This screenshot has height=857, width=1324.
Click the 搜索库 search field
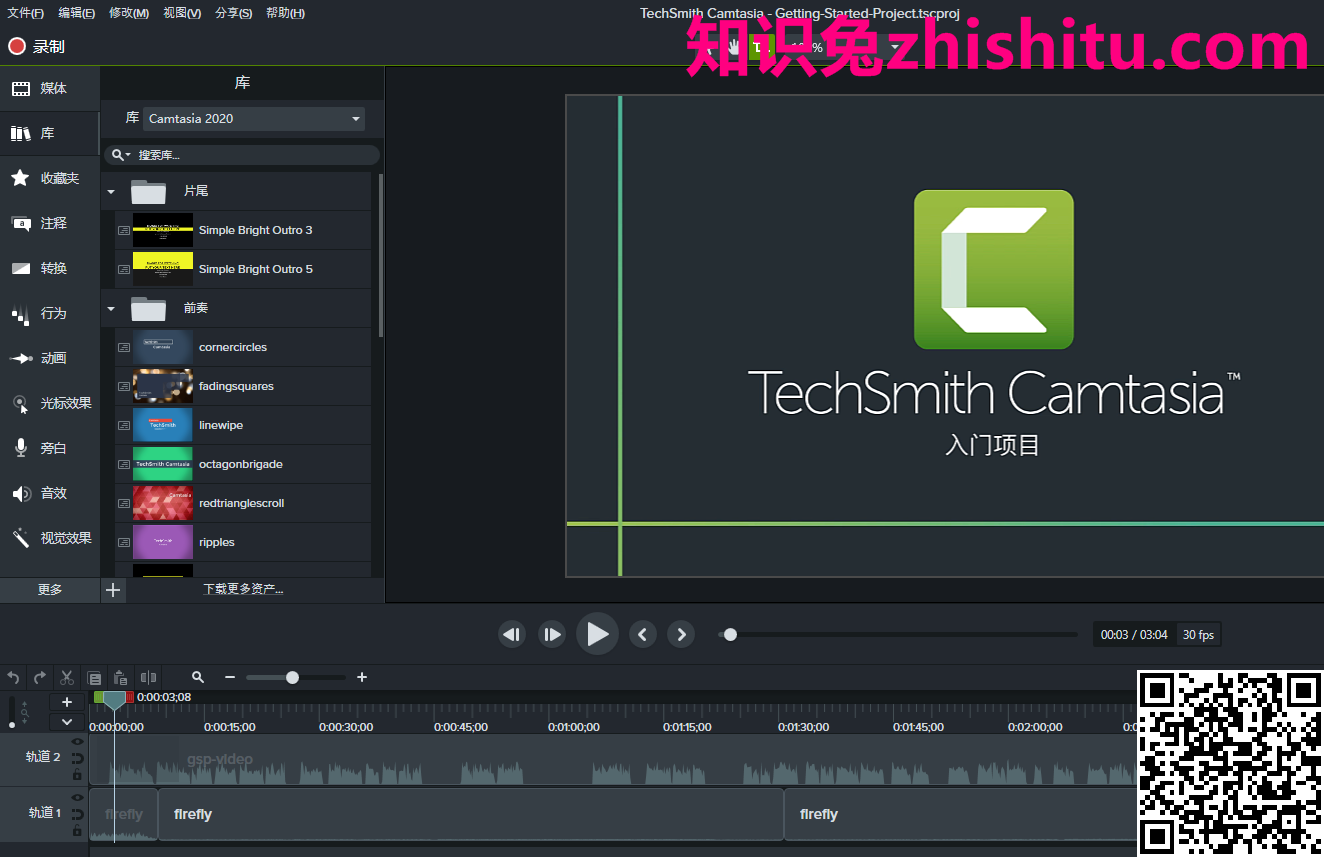pyautogui.click(x=242, y=155)
